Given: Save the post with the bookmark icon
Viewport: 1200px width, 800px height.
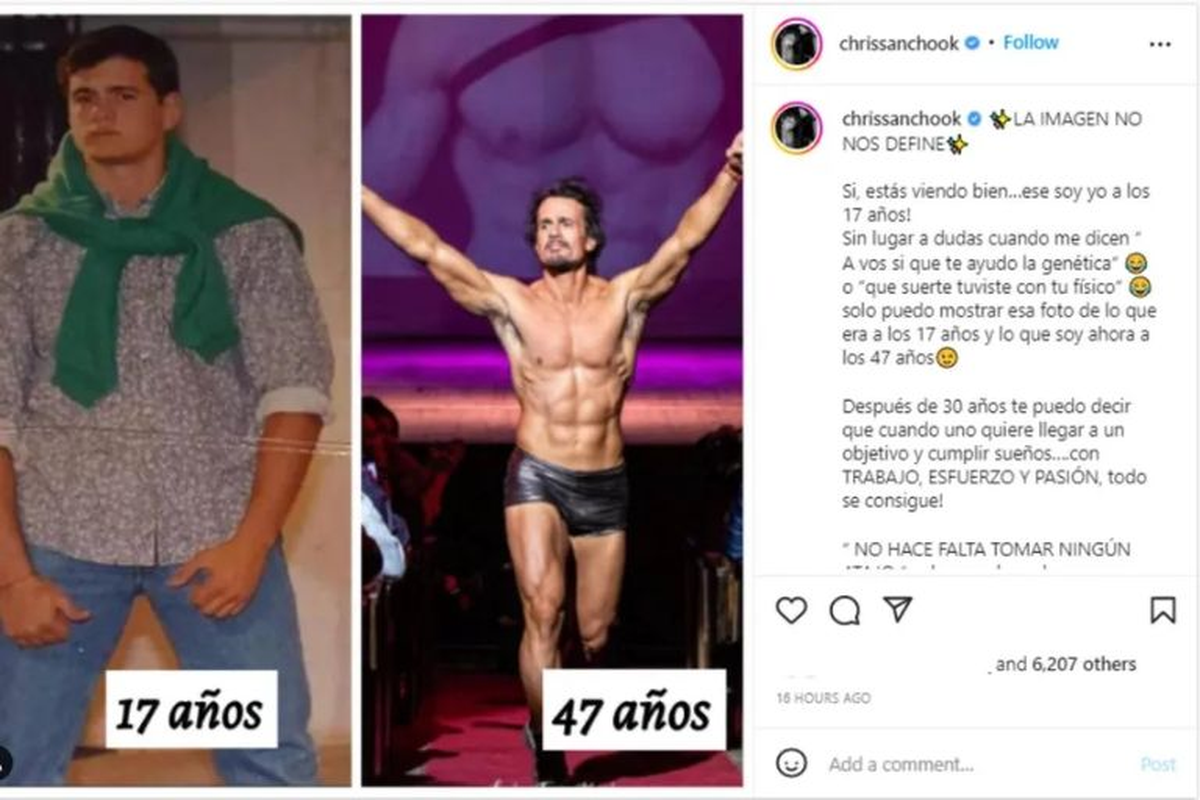Looking at the screenshot, I should [1163, 610].
